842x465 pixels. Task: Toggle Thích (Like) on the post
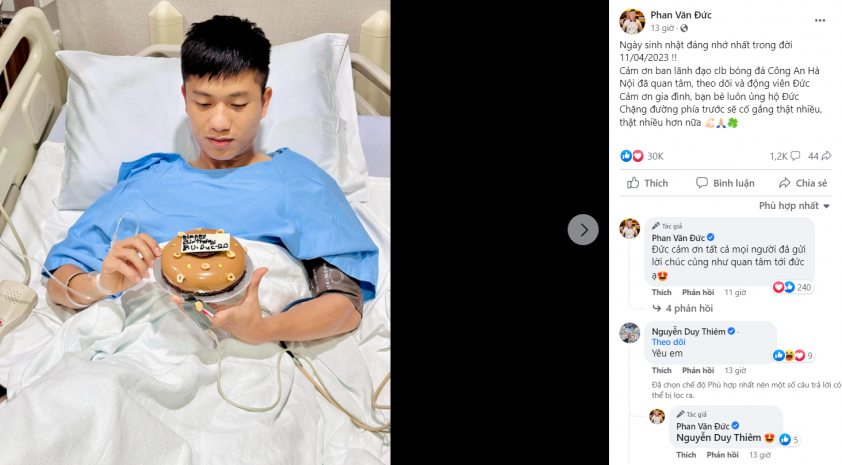(x=648, y=183)
